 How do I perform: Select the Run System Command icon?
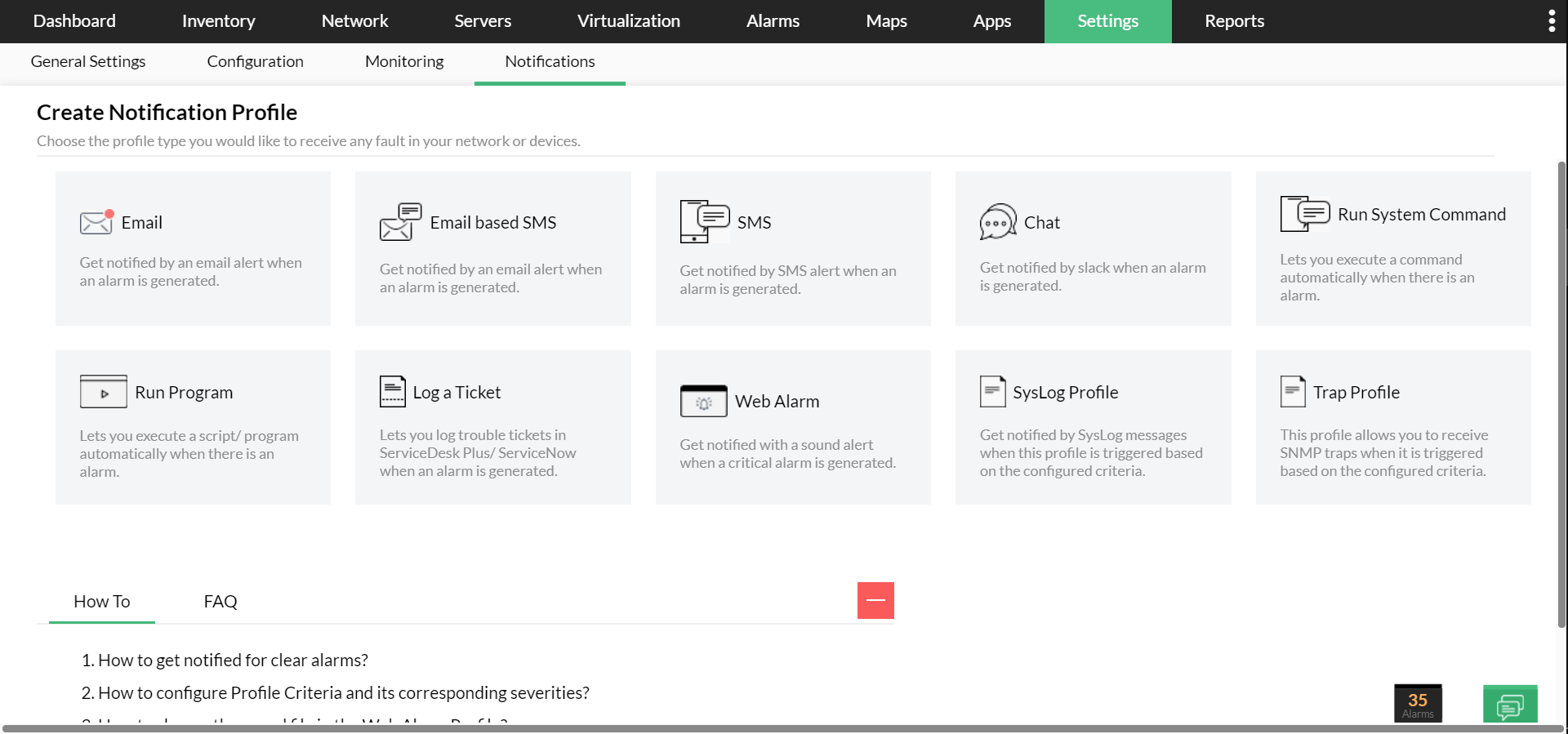[x=1305, y=214]
